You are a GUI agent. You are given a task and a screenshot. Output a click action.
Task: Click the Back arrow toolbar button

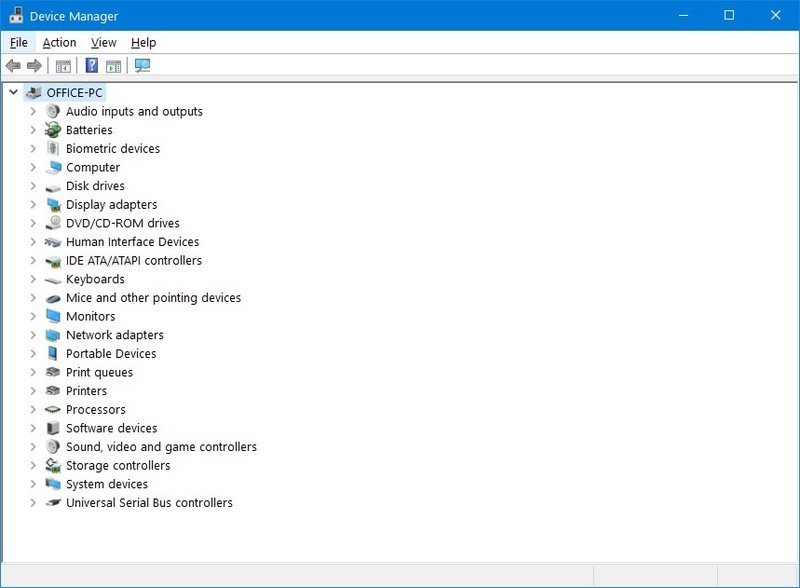[x=13, y=66]
